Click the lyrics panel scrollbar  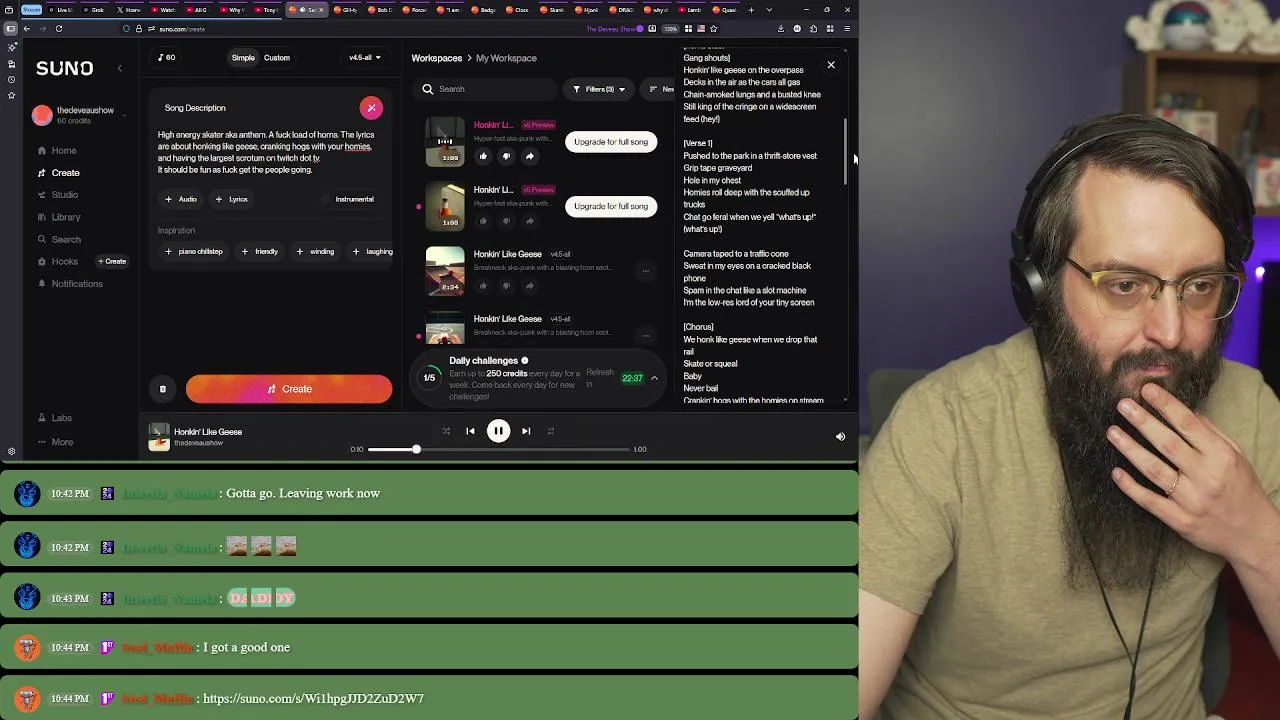(846, 152)
